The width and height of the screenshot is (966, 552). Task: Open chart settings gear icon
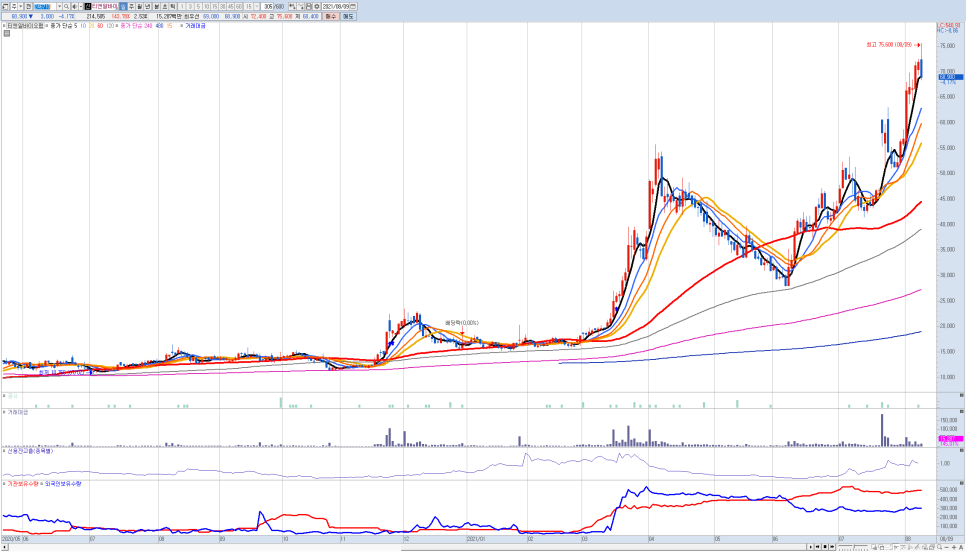(317, 7)
